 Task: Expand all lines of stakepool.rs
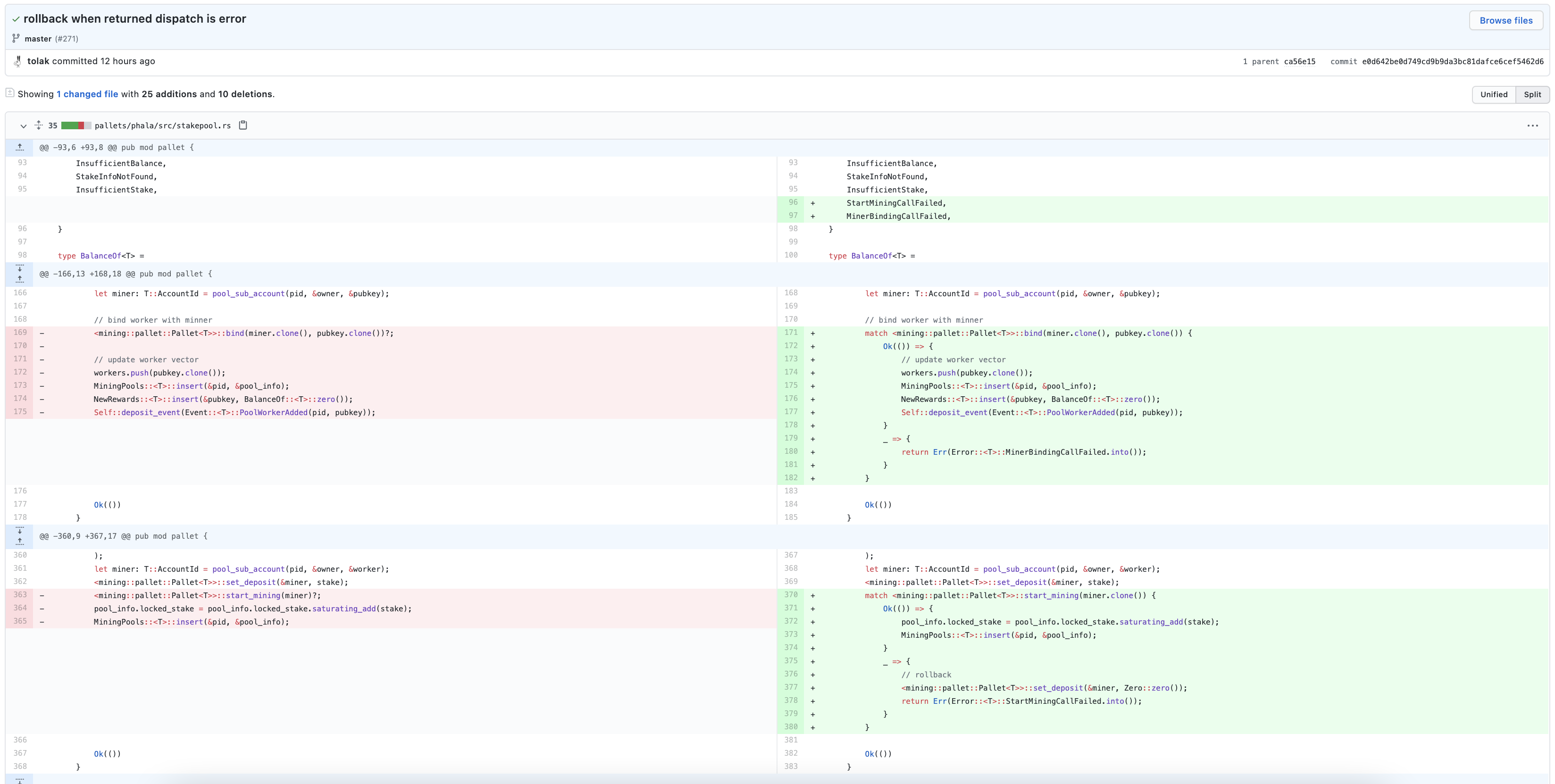tap(39, 125)
